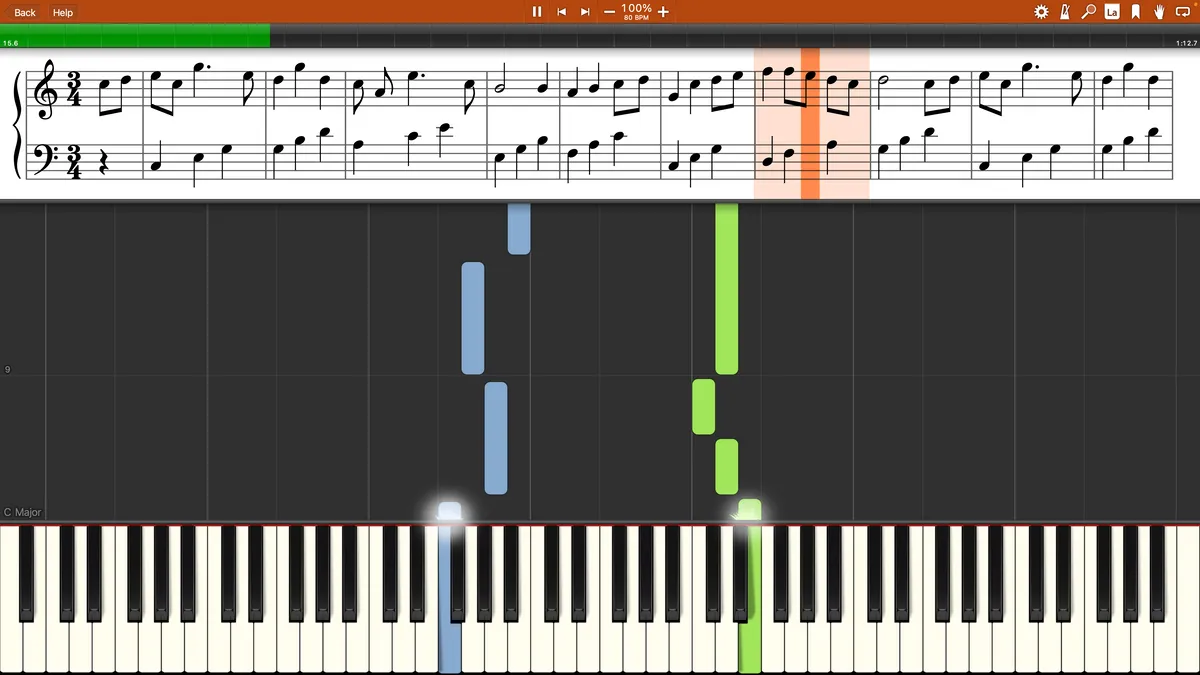Open the Help menu
Image resolution: width=1200 pixels, height=675 pixels.
click(x=62, y=12)
